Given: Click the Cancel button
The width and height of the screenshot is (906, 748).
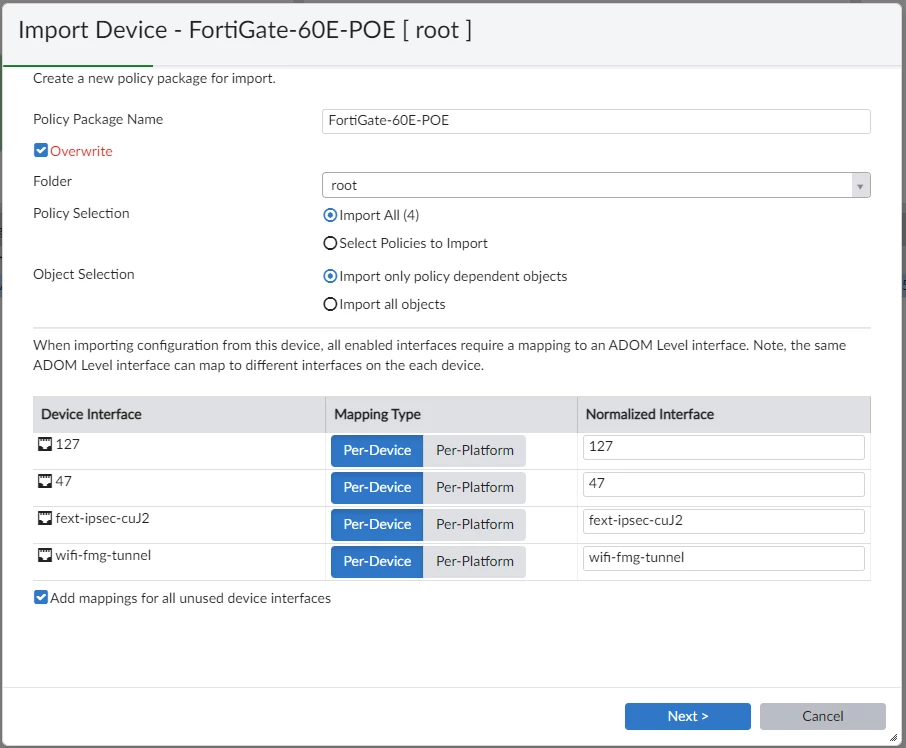Looking at the screenshot, I should click(x=823, y=716).
